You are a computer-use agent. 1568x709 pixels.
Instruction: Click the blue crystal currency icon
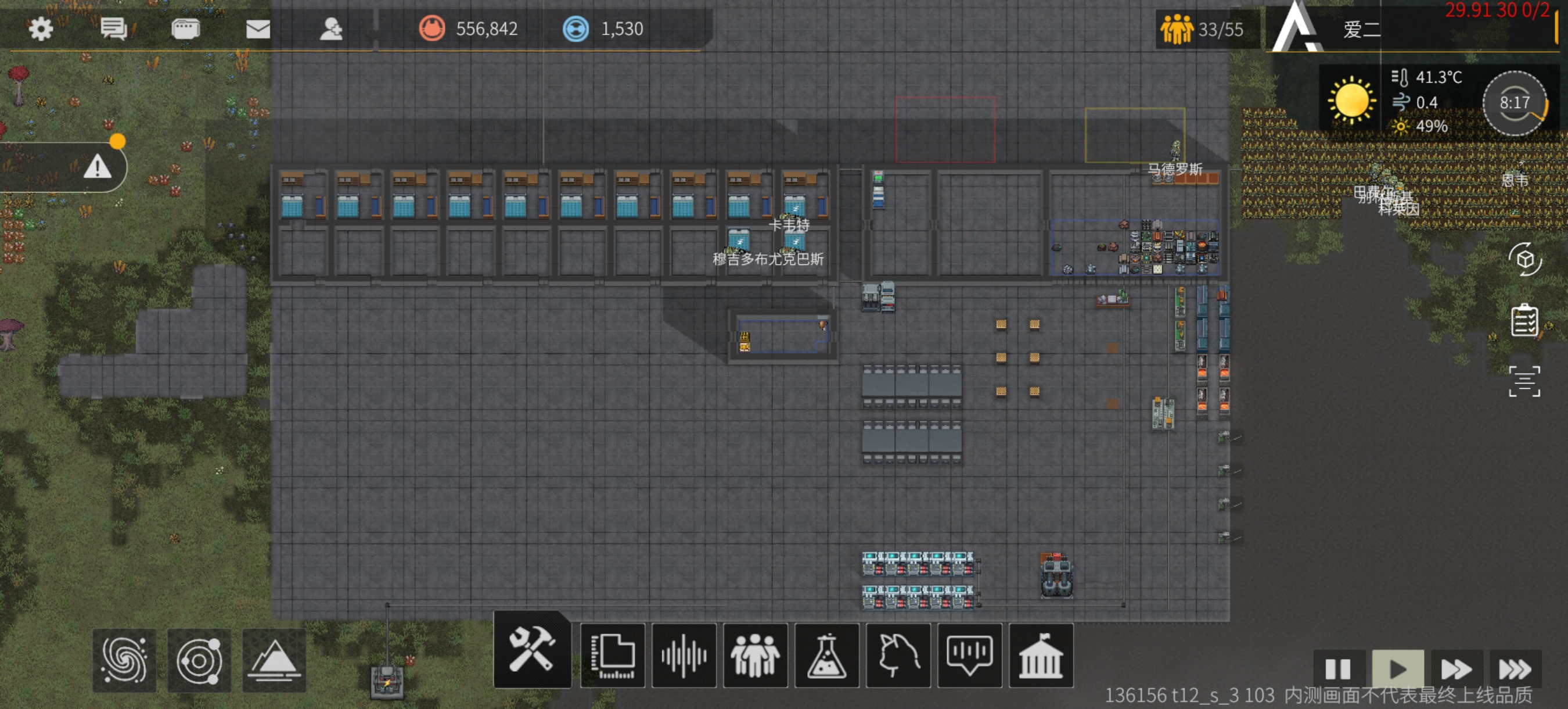(x=576, y=28)
